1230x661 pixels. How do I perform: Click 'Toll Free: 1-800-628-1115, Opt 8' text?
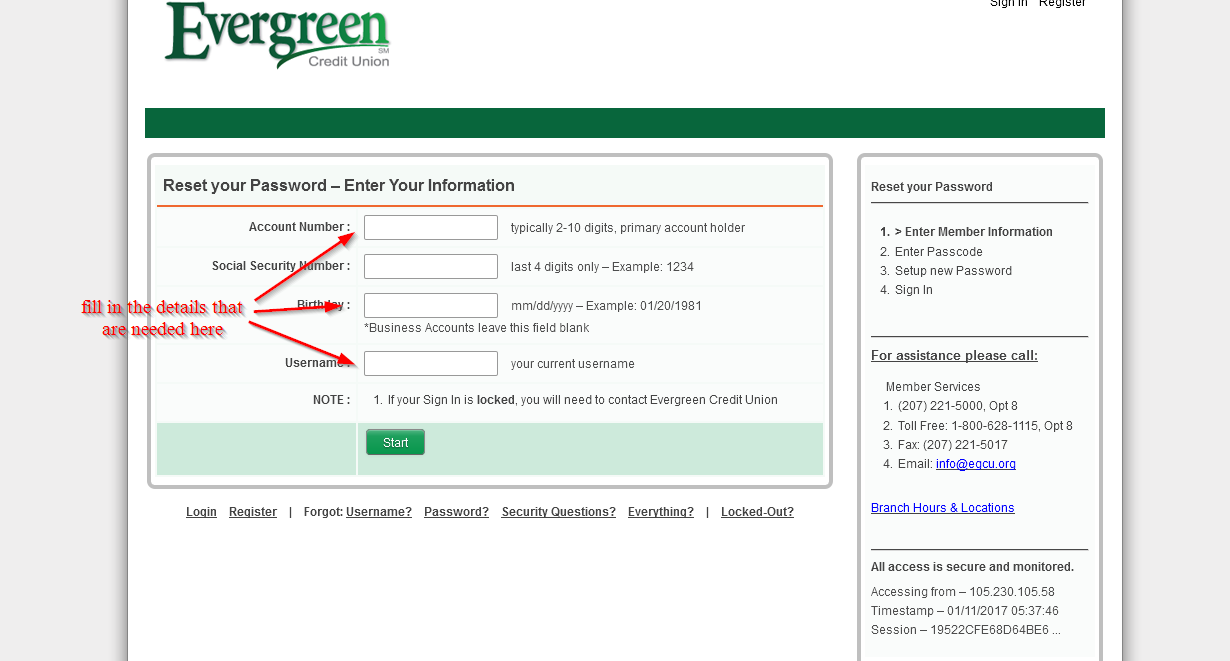pos(985,426)
